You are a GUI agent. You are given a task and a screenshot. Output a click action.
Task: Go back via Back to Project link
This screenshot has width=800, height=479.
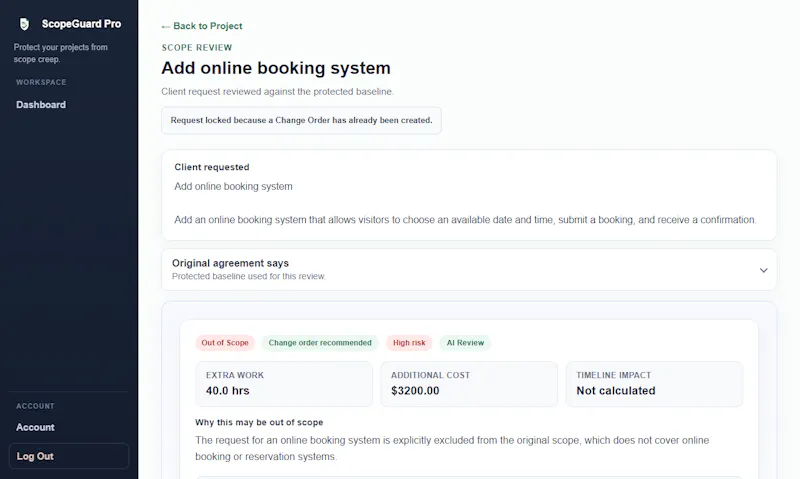coord(202,26)
